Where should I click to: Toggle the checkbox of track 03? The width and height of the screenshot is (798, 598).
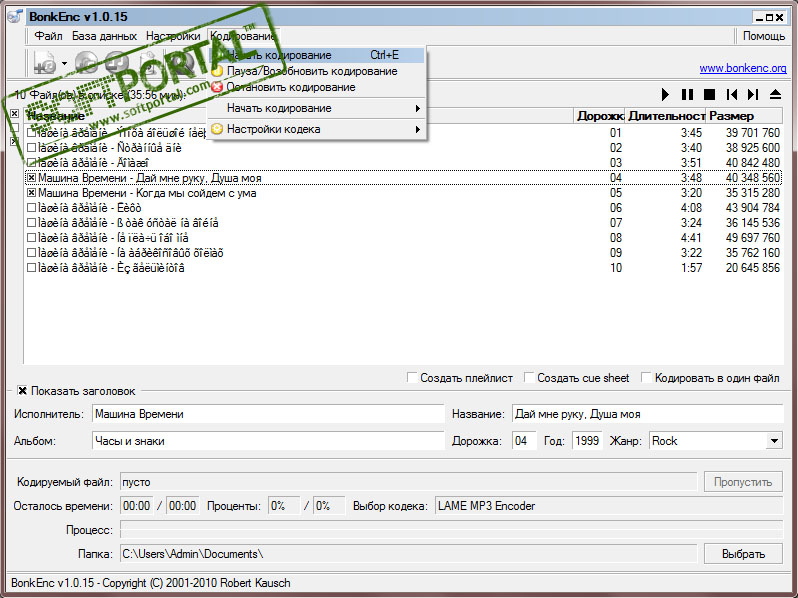point(32,163)
